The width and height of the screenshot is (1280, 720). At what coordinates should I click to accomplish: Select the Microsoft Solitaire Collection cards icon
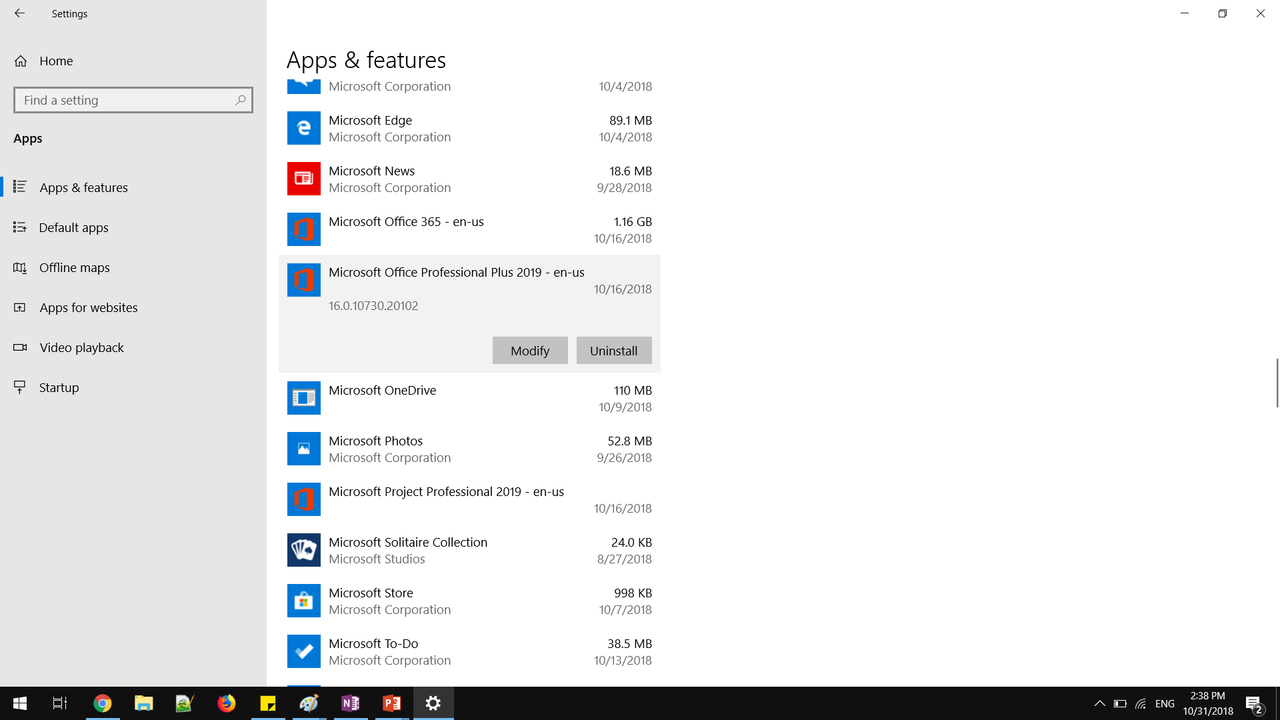(304, 550)
